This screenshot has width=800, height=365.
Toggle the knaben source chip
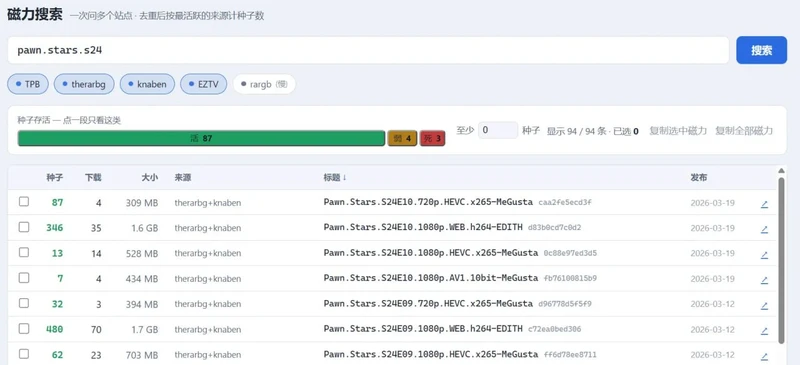[x=147, y=84]
